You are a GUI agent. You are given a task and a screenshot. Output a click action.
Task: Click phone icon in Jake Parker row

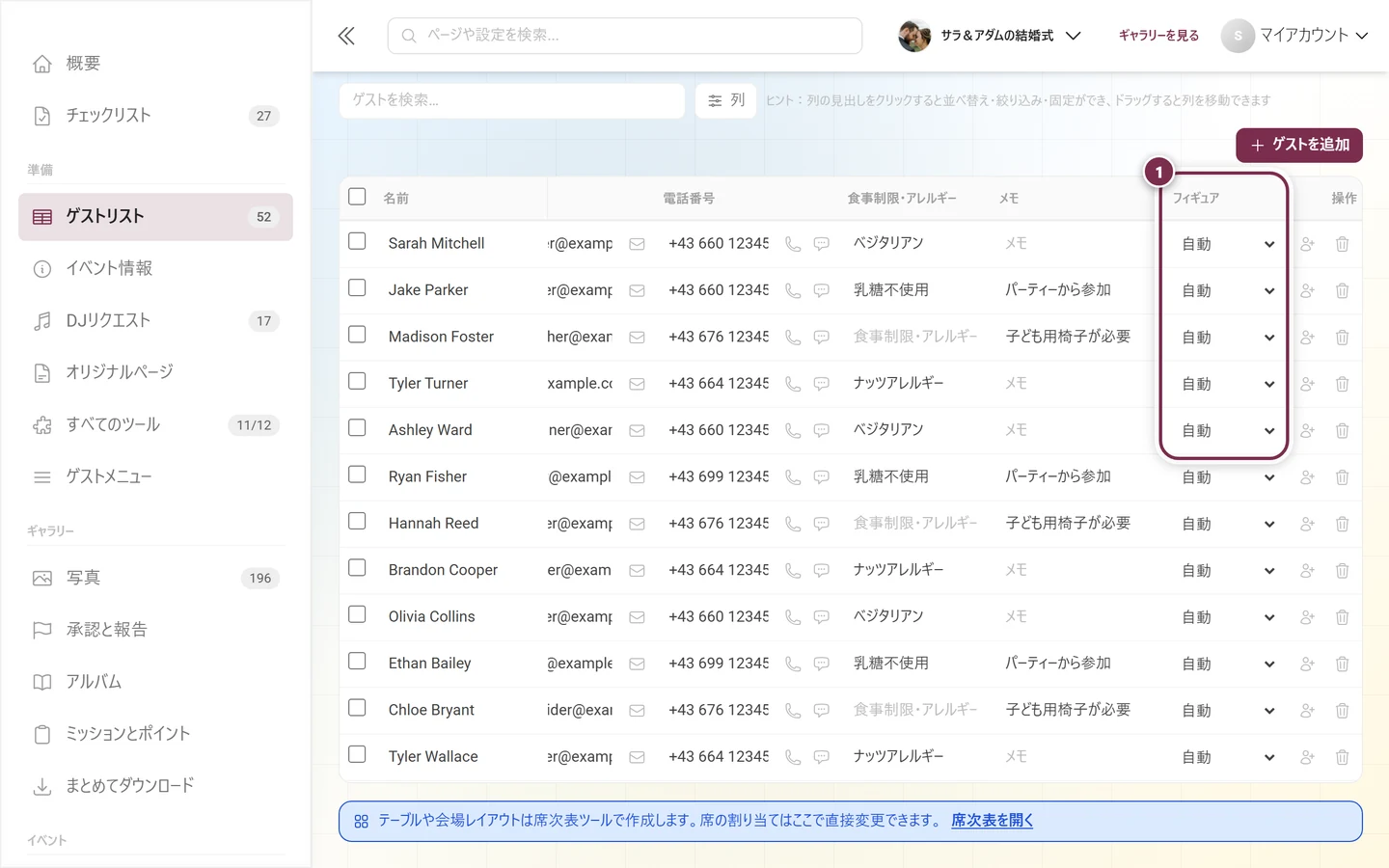pyautogui.click(x=793, y=290)
